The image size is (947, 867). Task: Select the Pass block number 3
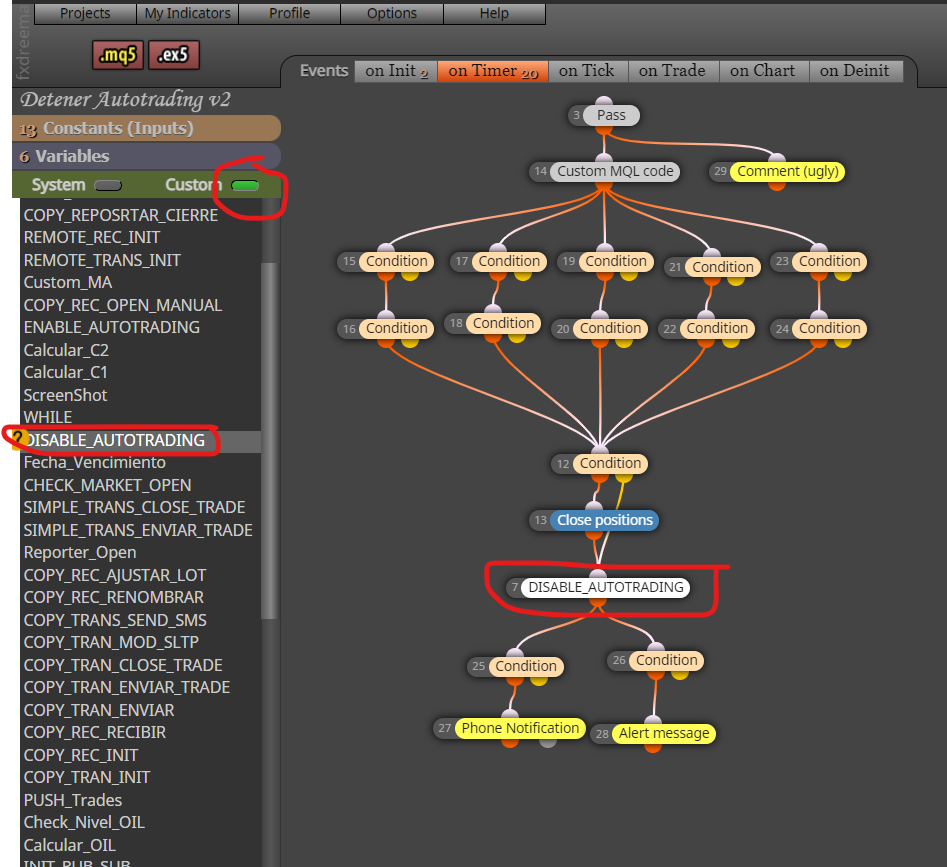pyautogui.click(x=611, y=115)
